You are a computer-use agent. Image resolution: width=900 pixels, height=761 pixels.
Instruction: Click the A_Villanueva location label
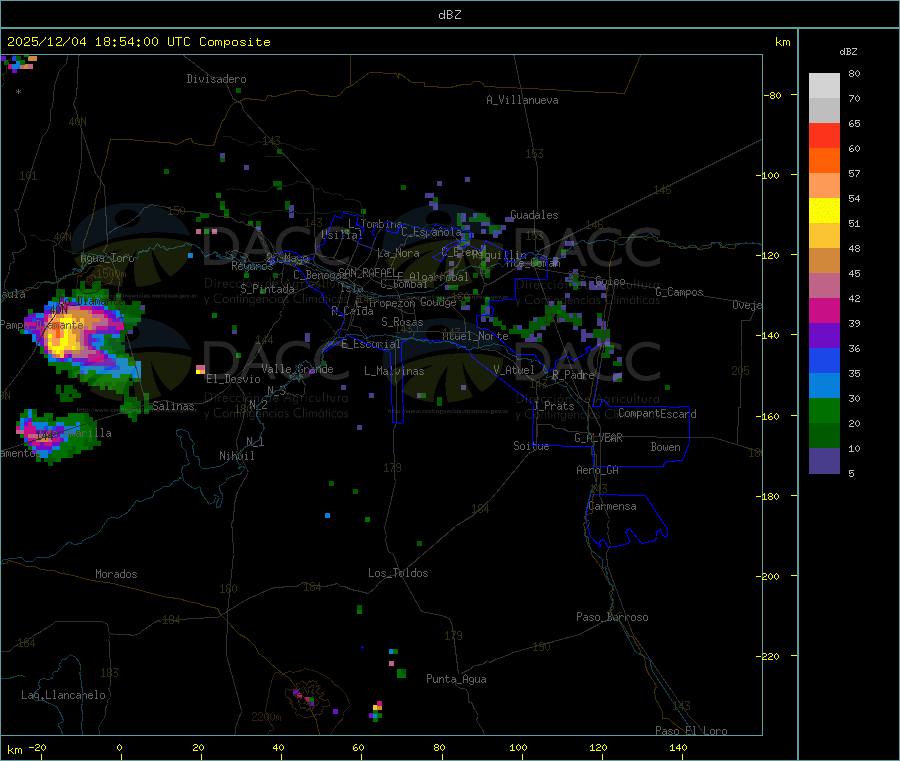(522, 100)
